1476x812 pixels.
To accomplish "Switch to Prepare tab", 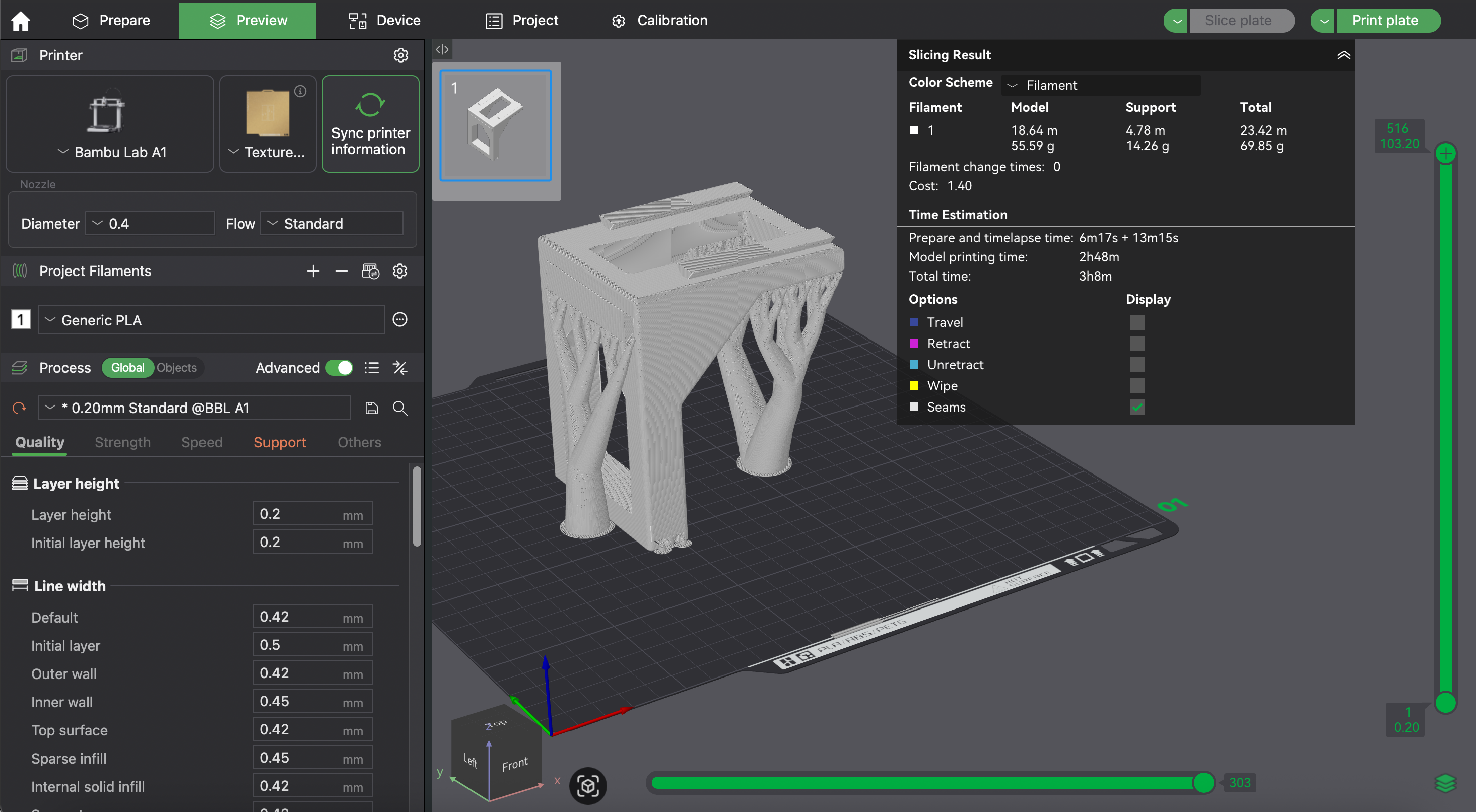I will 111,21.
